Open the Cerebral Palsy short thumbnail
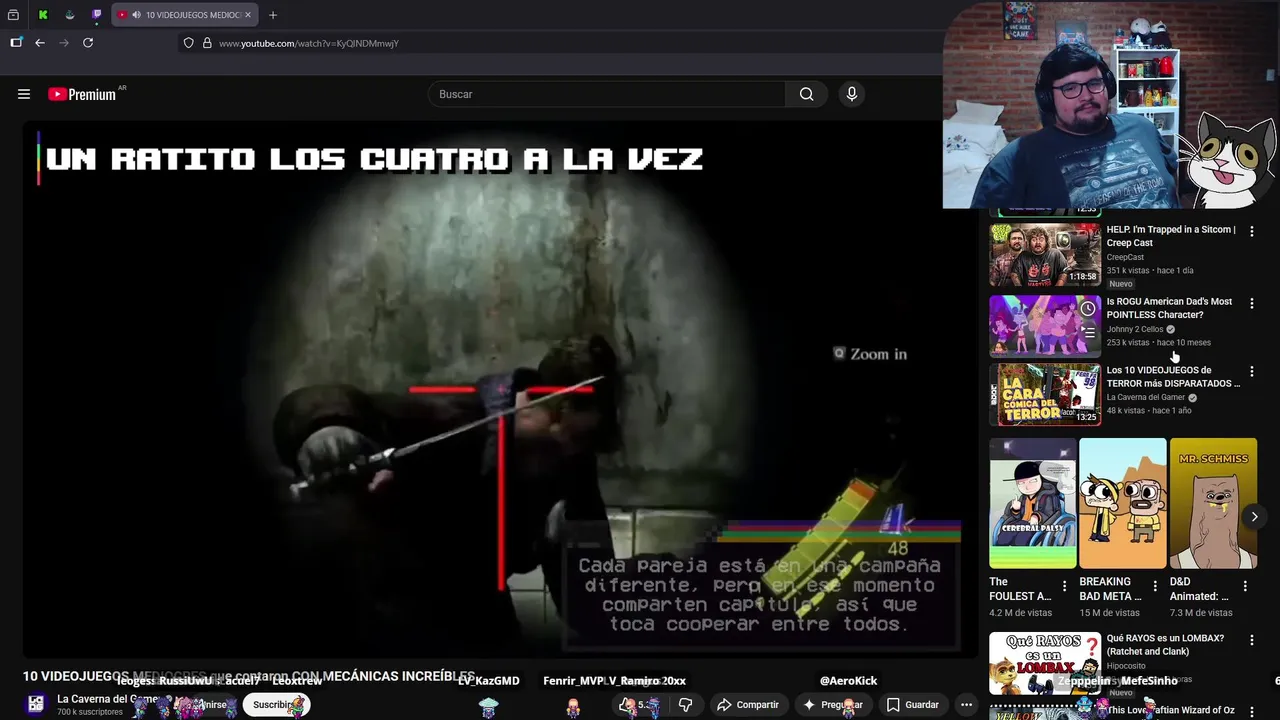This screenshot has width=1280, height=720. (x=1033, y=503)
